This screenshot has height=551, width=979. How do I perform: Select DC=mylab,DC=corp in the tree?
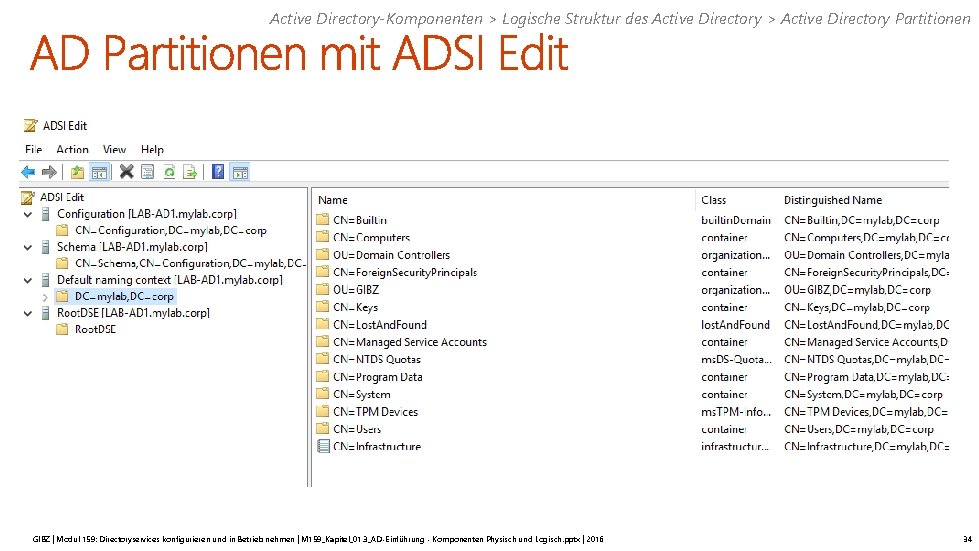point(124,296)
